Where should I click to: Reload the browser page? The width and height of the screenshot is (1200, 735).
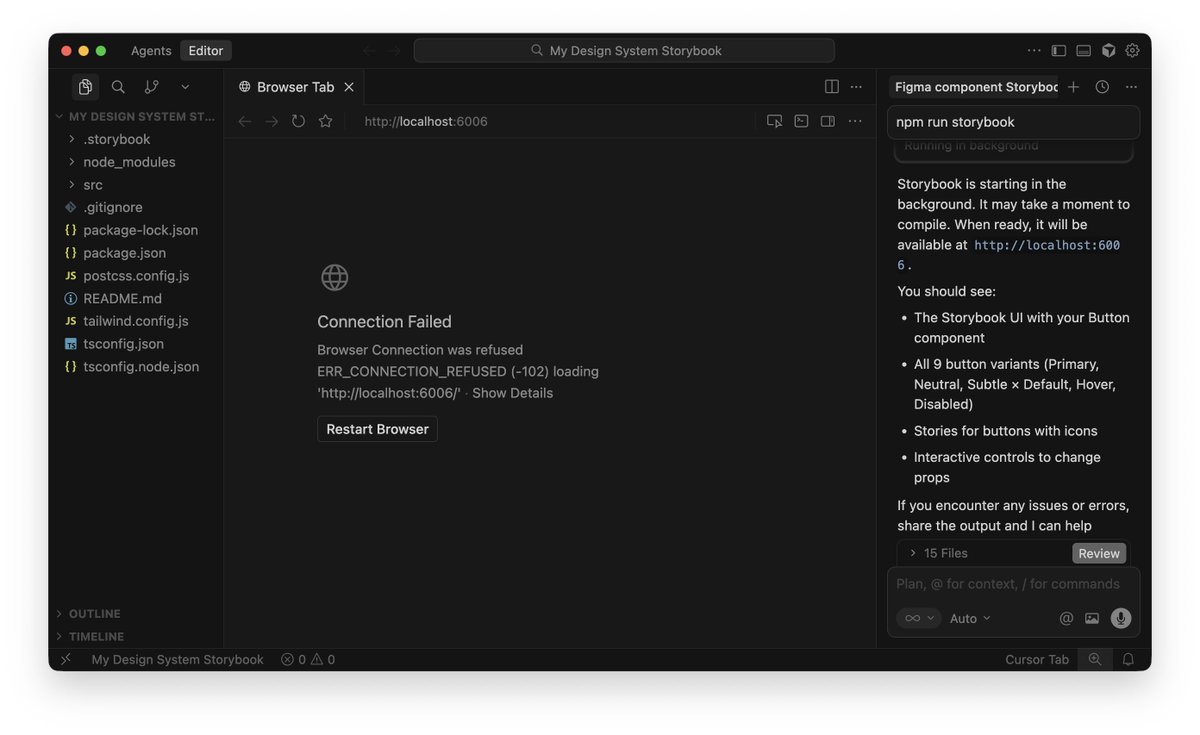point(298,121)
